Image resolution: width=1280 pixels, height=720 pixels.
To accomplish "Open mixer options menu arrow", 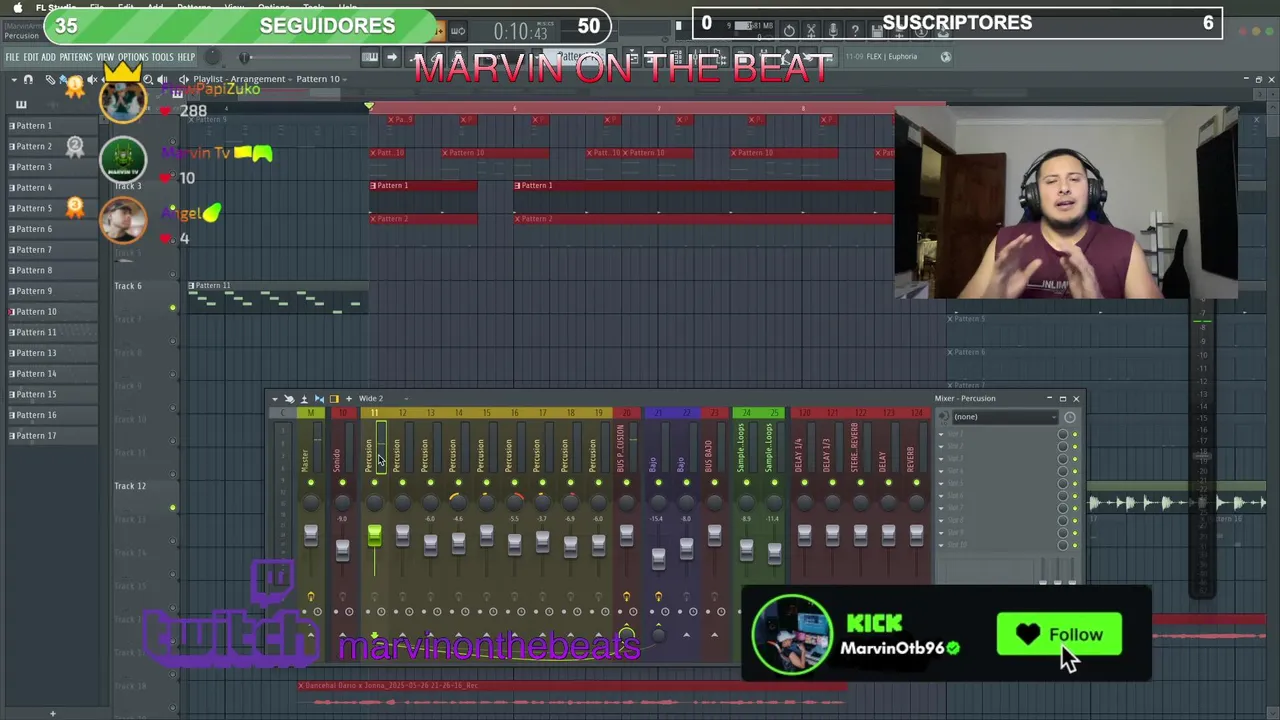I will (x=275, y=399).
